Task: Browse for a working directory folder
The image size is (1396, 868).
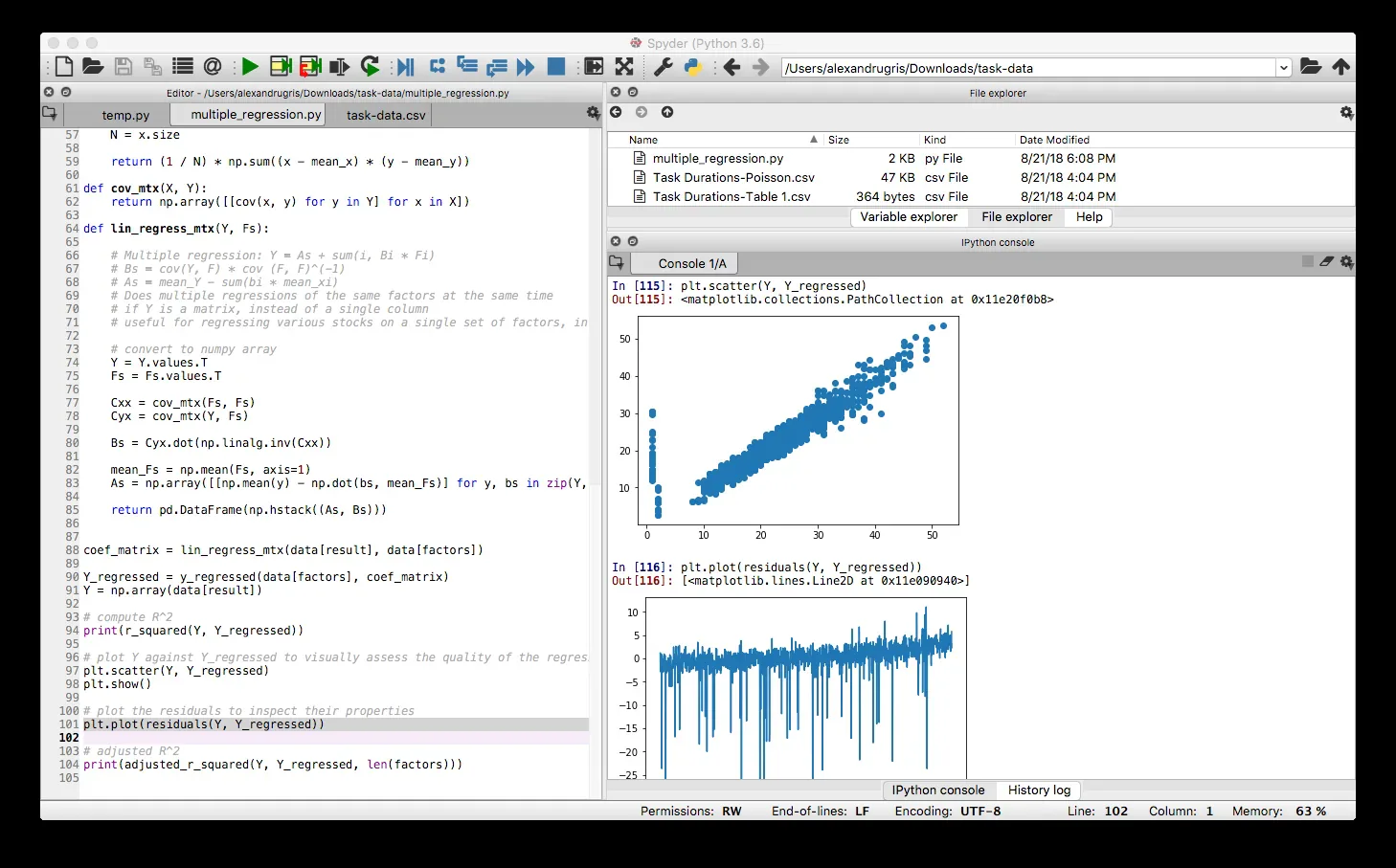Action: [1311, 67]
